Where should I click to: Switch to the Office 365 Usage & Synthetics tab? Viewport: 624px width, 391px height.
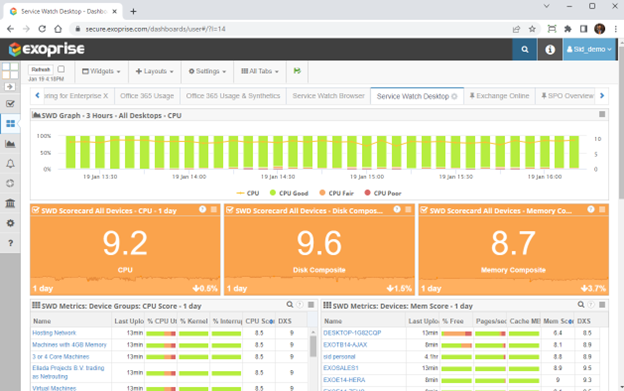point(233,96)
